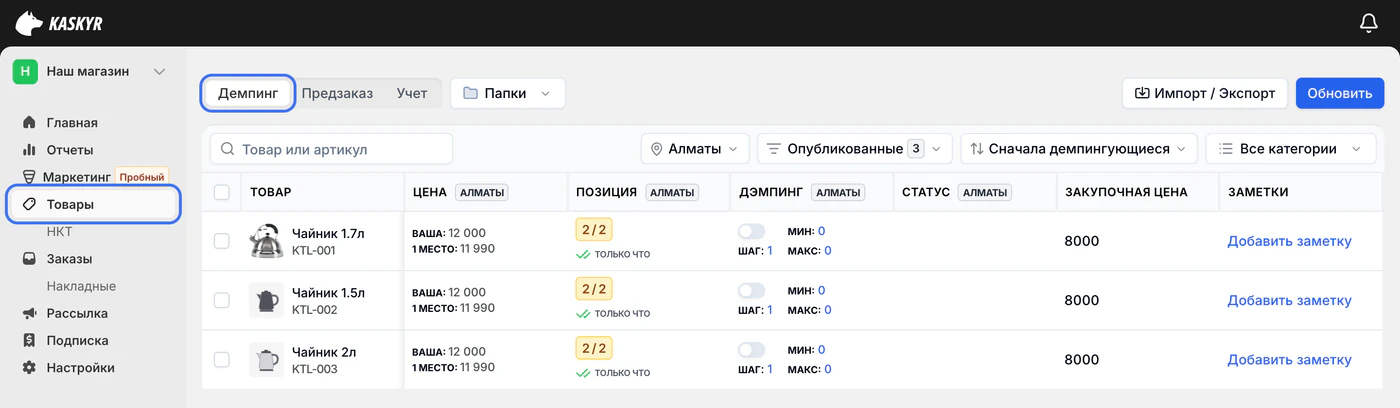
Task: Click the Опубликованные filter icon
Action: click(773, 149)
